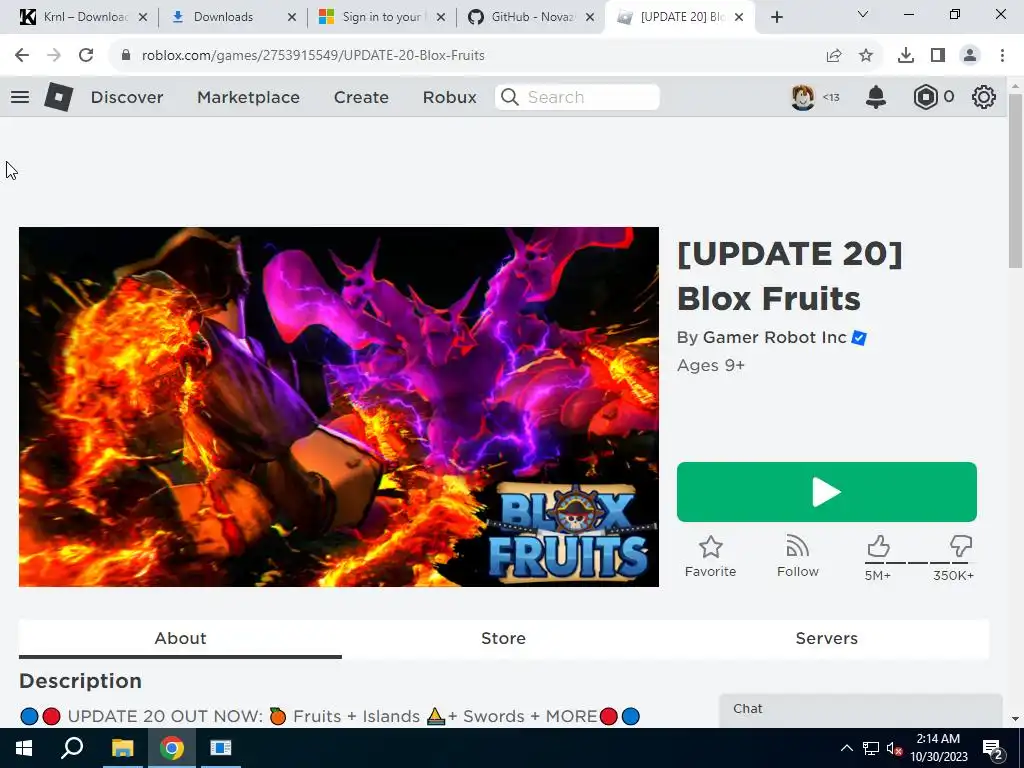Click the page vertical scrollbar thumb

1015,181
